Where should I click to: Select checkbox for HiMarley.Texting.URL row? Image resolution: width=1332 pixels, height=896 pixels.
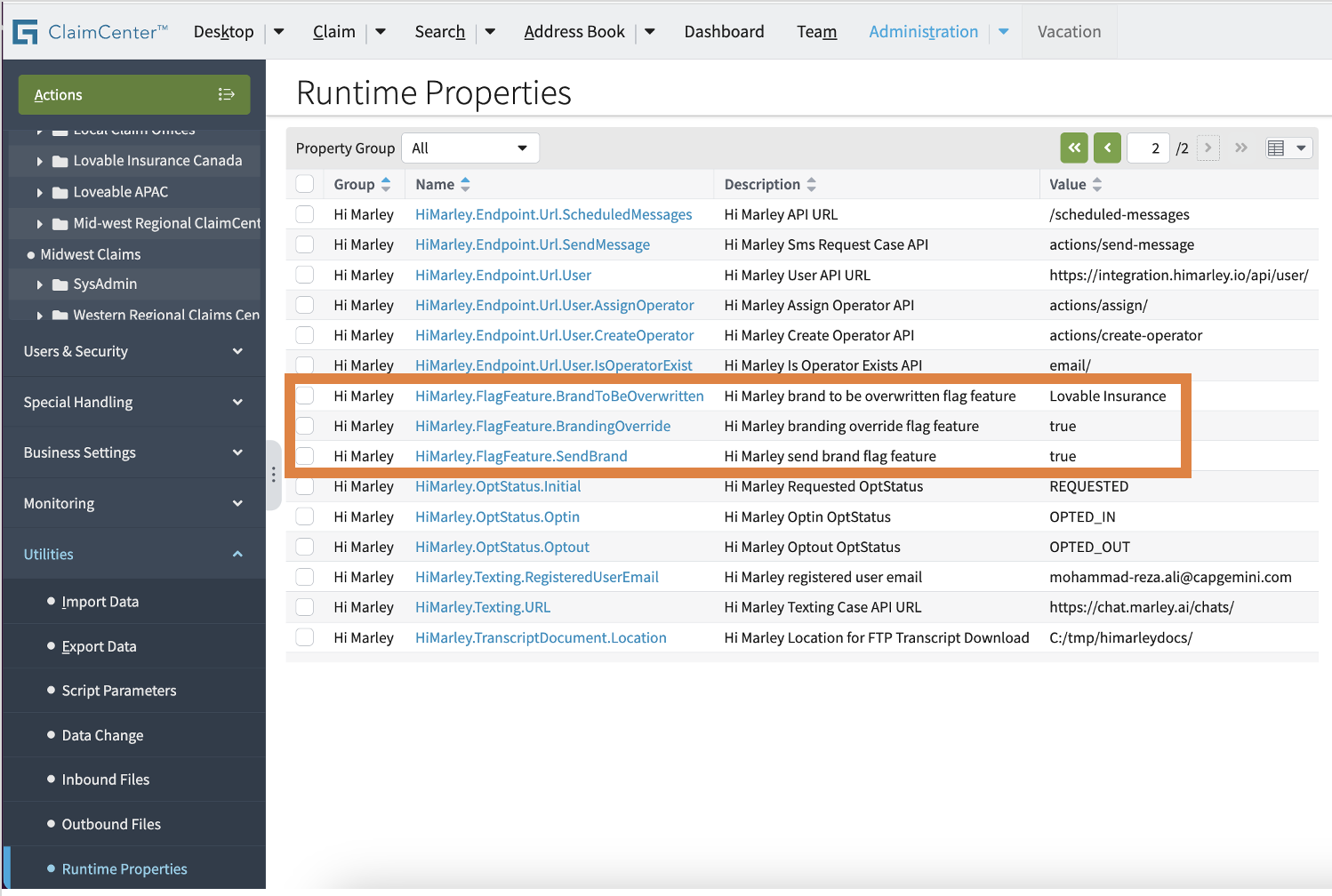tap(305, 607)
